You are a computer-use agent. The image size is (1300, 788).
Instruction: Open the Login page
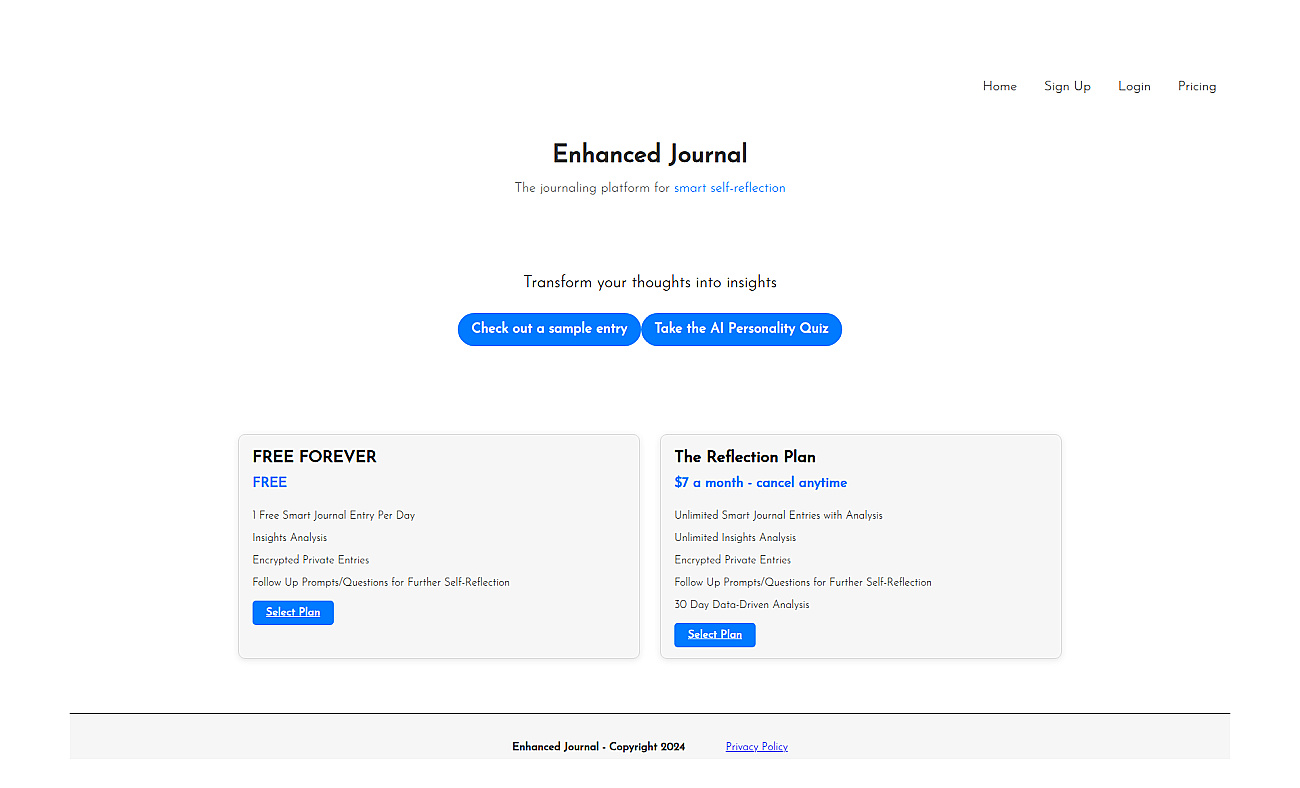tap(1134, 86)
